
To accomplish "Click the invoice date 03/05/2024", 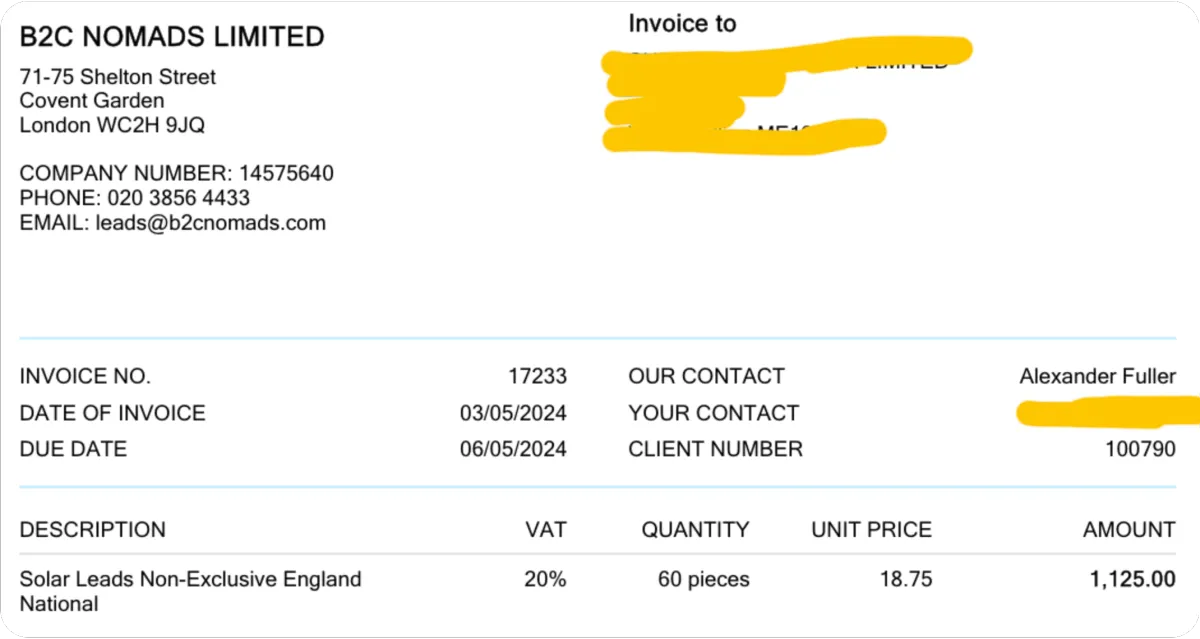I will point(513,414).
